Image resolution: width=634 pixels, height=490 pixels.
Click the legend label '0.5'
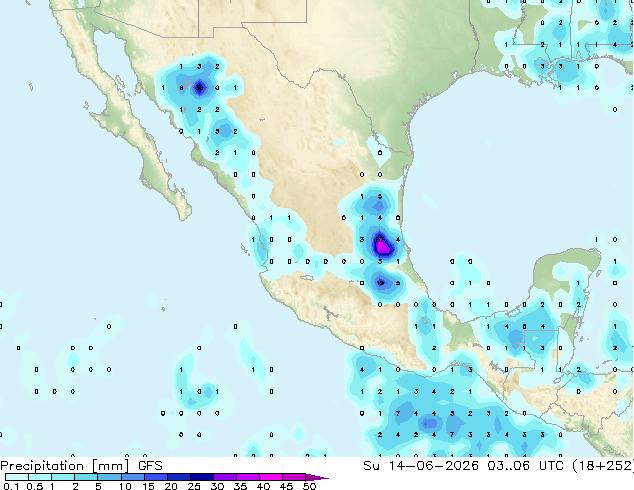35,486
